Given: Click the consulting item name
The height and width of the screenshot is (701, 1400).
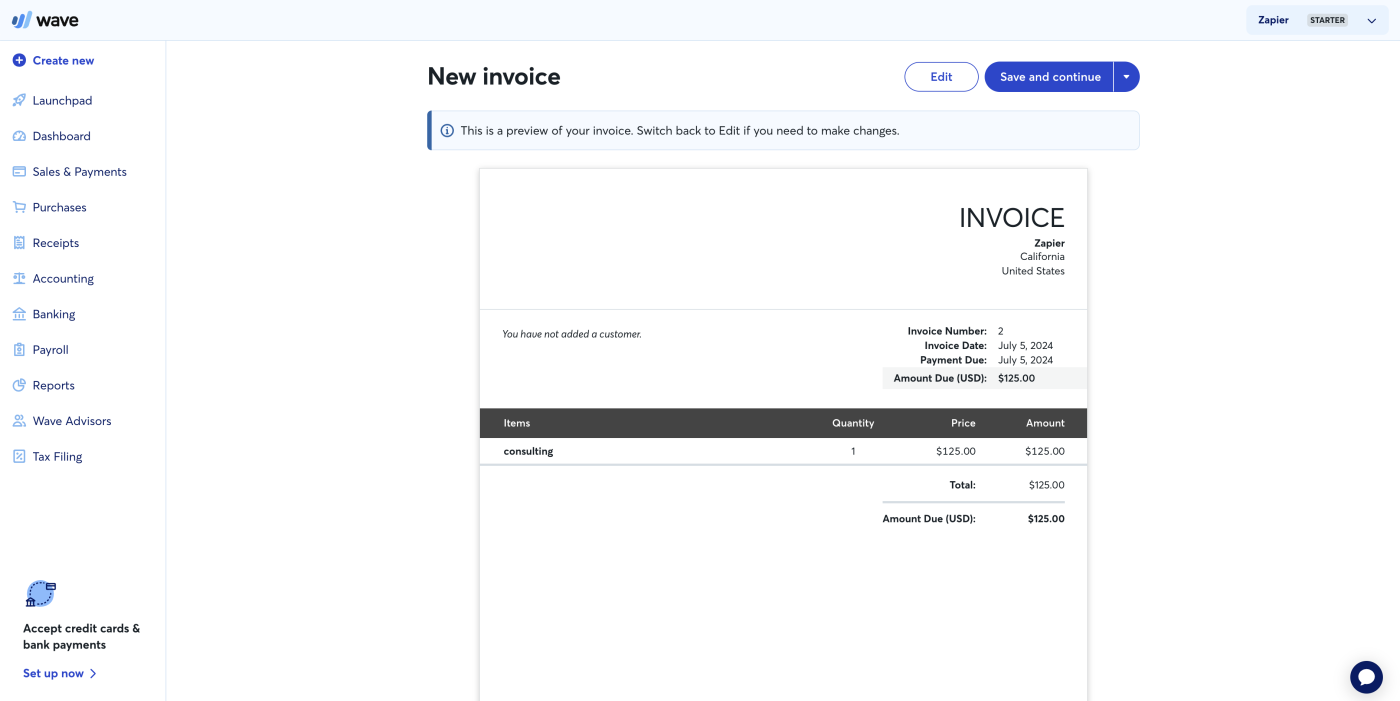Looking at the screenshot, I should (528, 452).
